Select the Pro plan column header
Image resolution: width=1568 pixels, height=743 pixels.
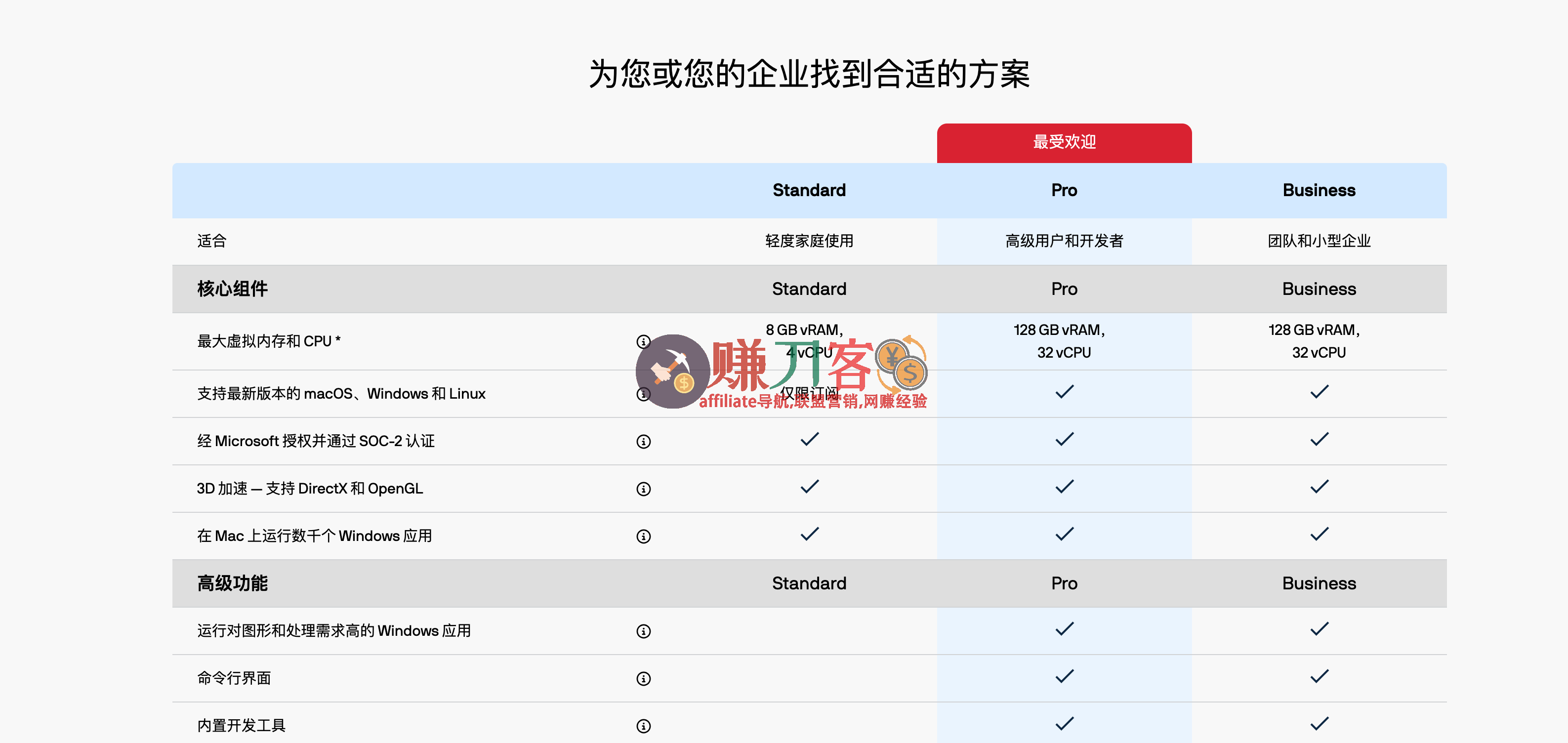click(1064, 190)
